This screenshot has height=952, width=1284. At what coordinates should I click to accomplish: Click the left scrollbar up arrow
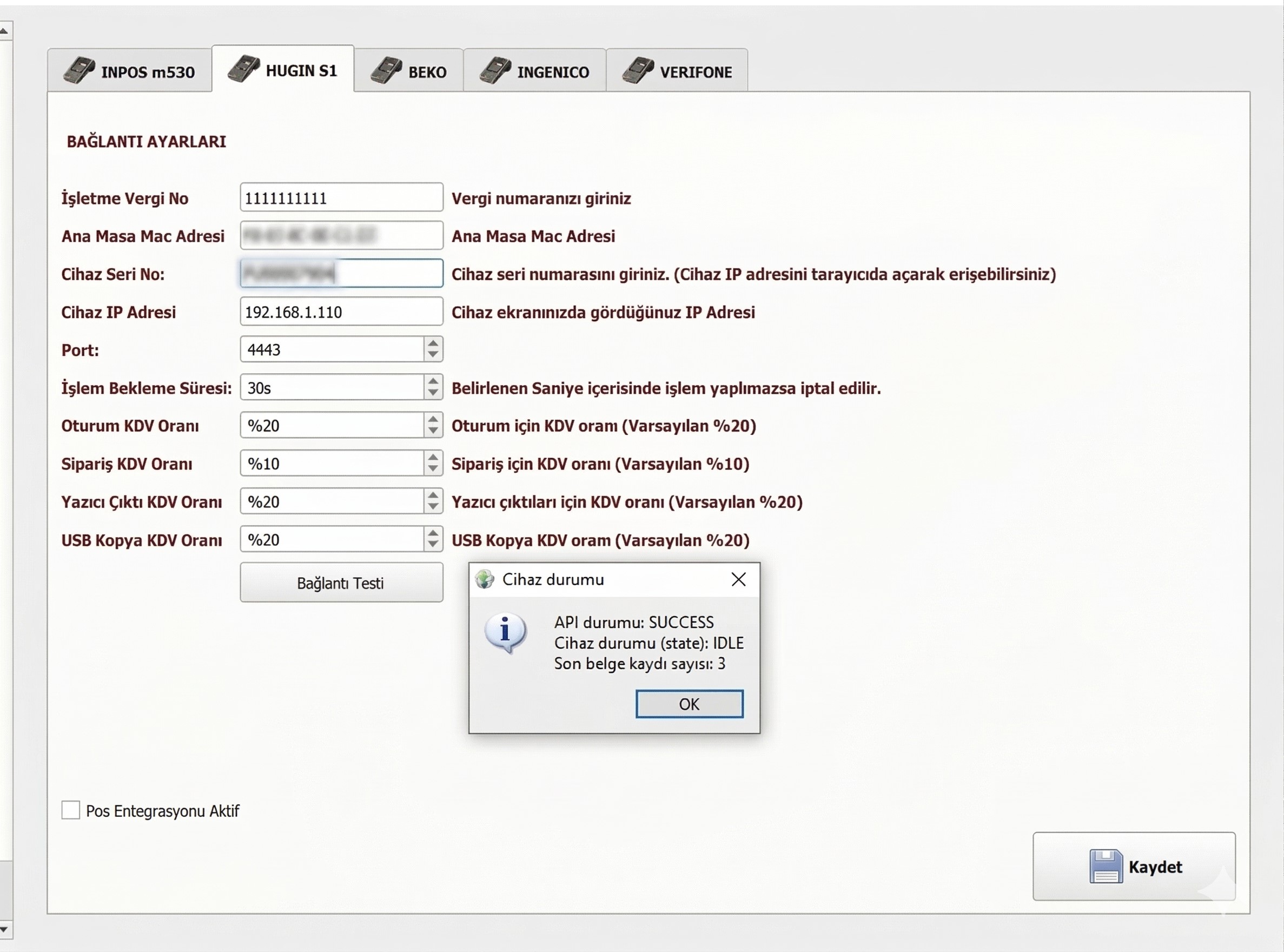coord(4,31)
